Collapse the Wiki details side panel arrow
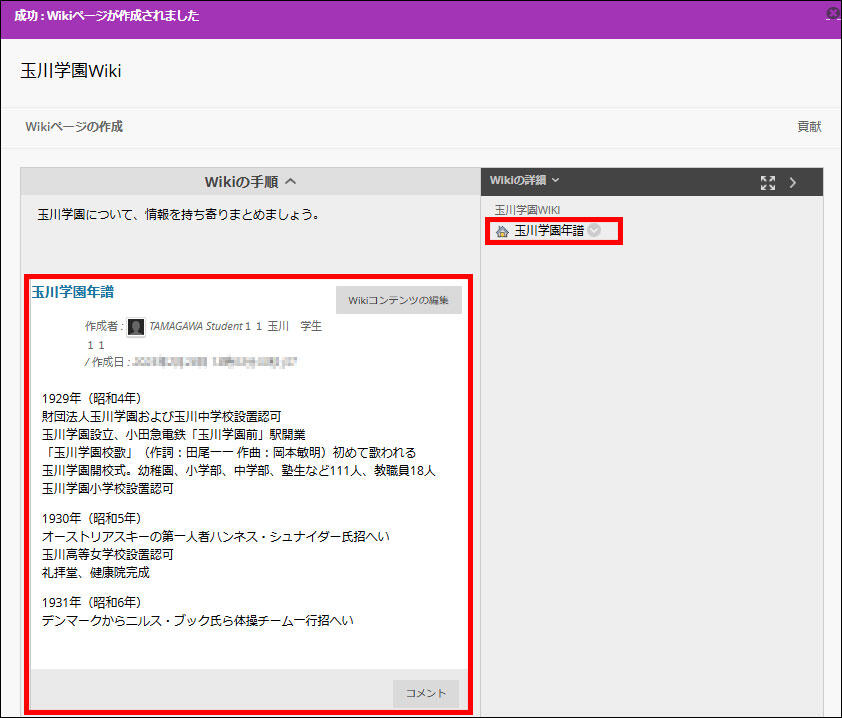 click(x=793, y=183)
